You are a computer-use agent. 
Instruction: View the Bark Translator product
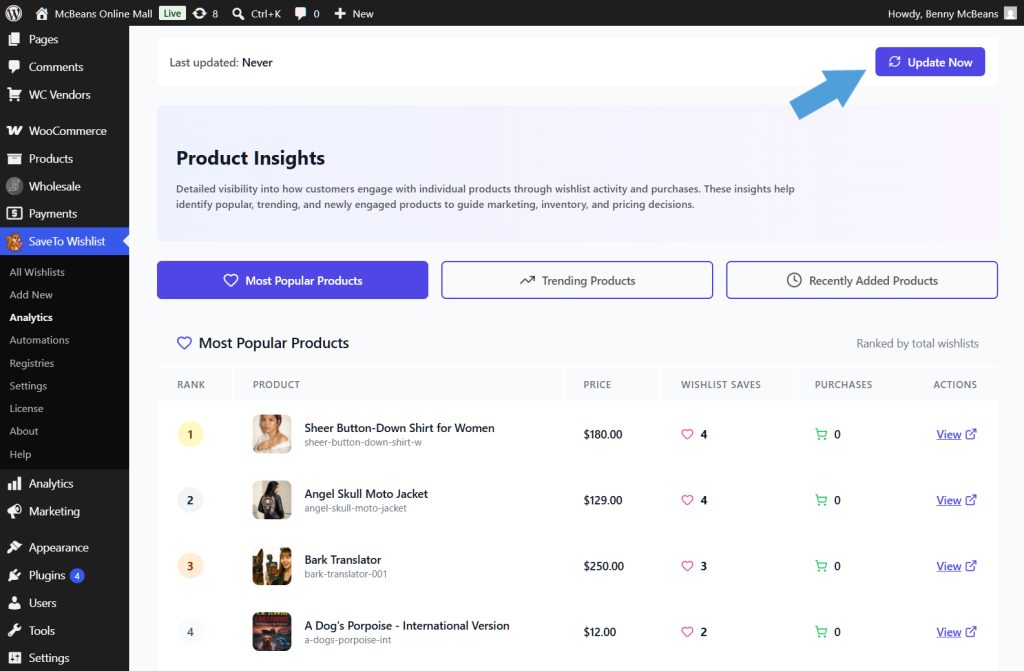point(956,566)
